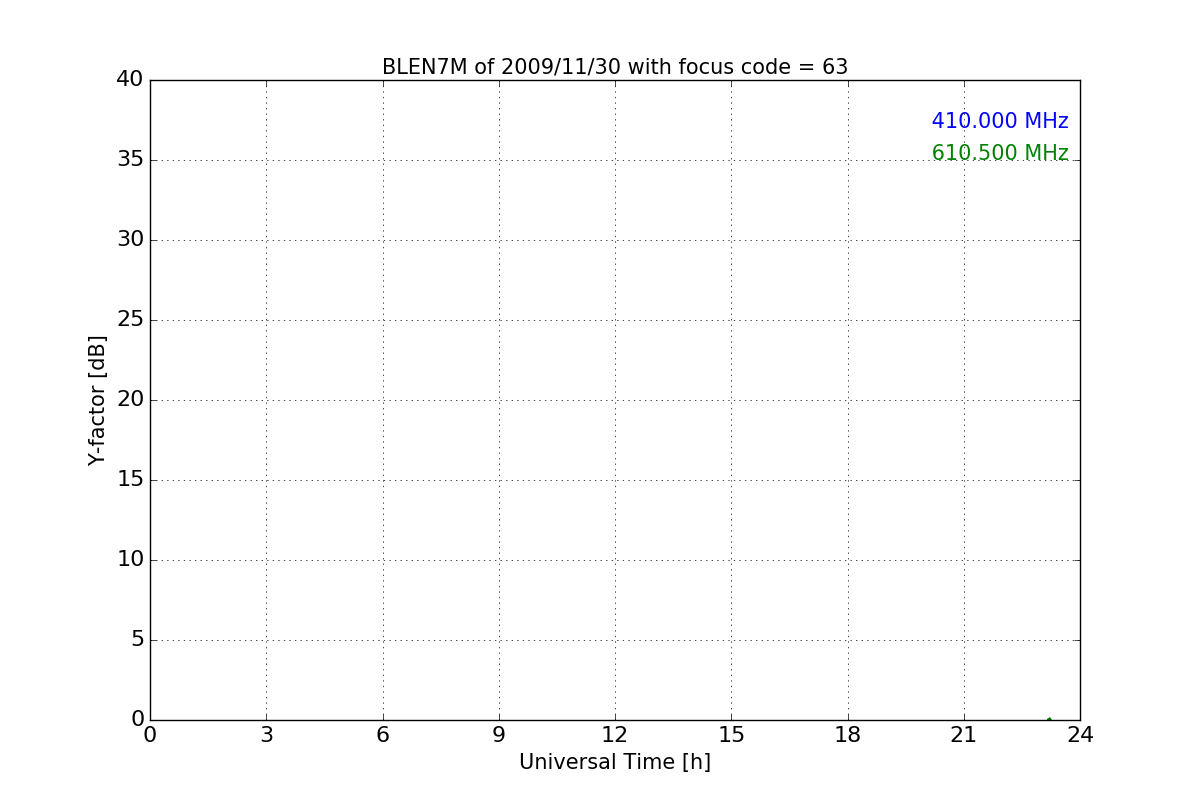Select the blue 410.000 MHz legend label

coord(1000,121)
